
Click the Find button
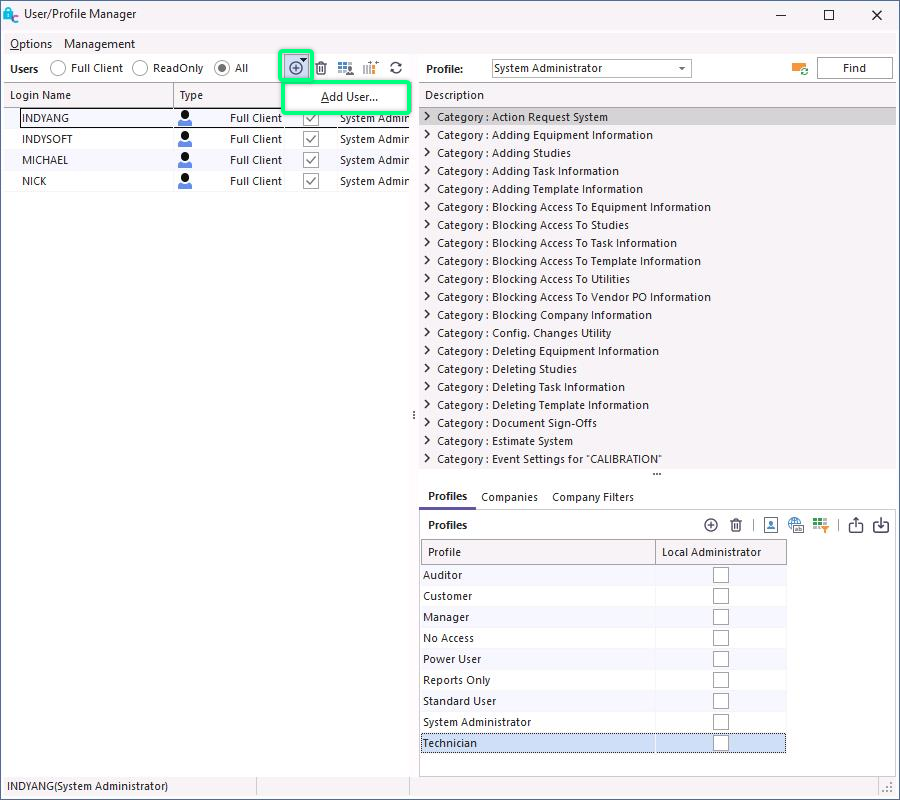(854, 68)
